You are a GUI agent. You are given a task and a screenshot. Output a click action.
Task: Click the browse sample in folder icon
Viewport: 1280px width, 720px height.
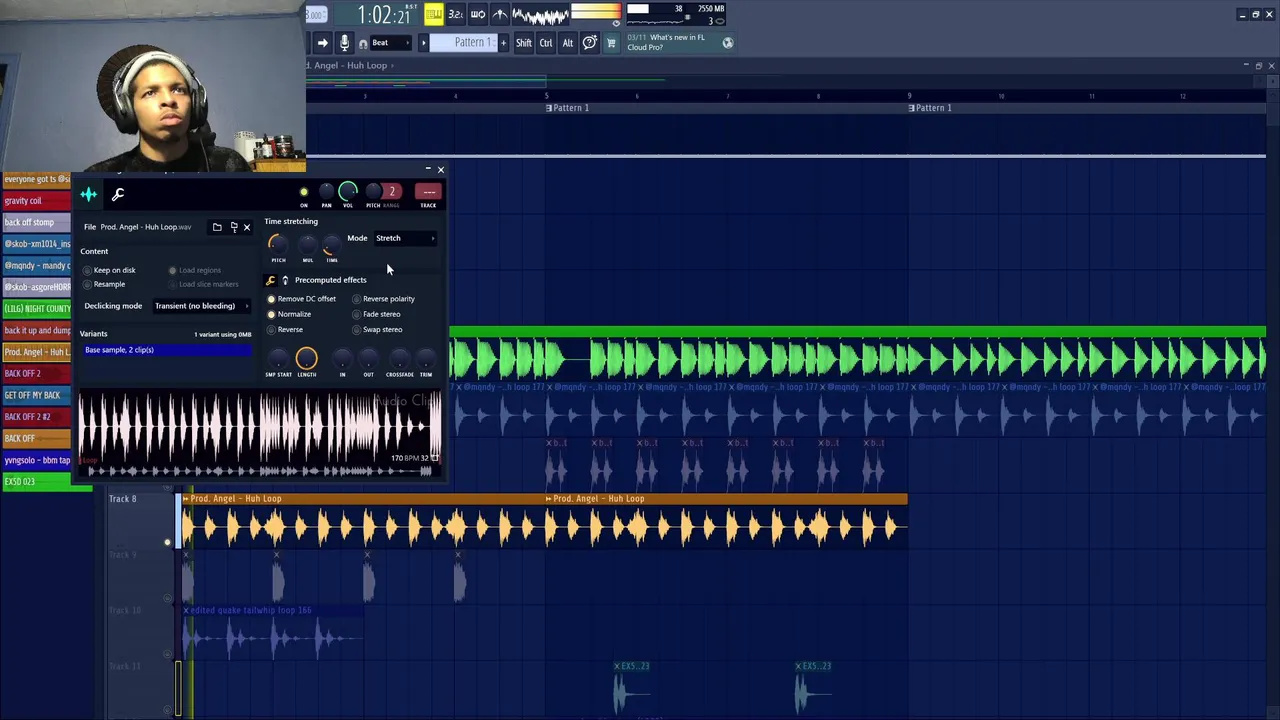(234, 227)
